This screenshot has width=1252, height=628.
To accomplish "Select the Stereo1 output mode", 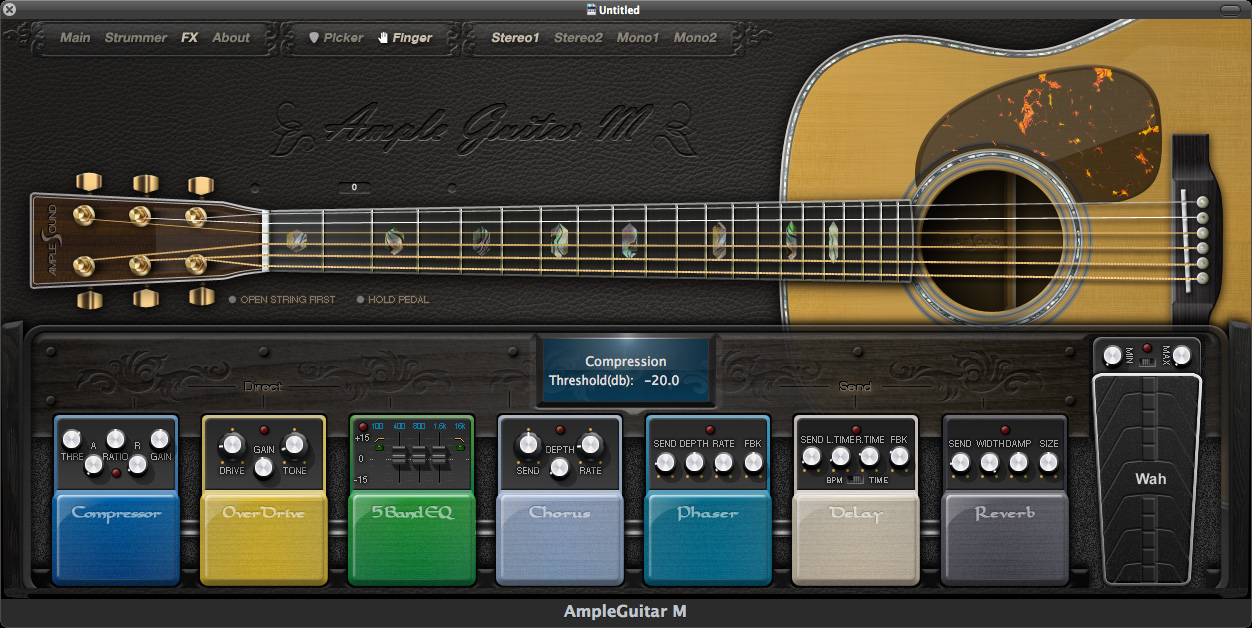I will pos(515,38).
